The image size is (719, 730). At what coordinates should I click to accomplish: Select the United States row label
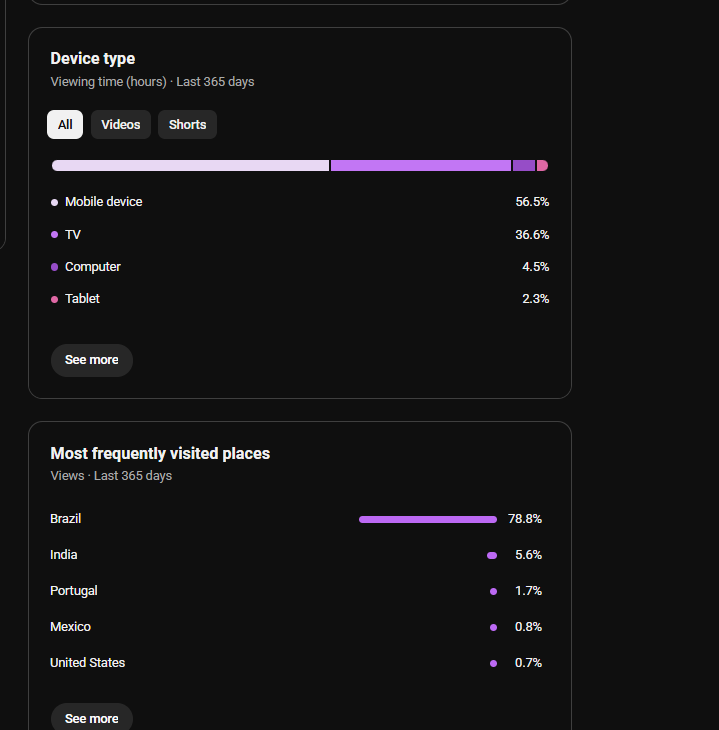[x=88, y=662]
